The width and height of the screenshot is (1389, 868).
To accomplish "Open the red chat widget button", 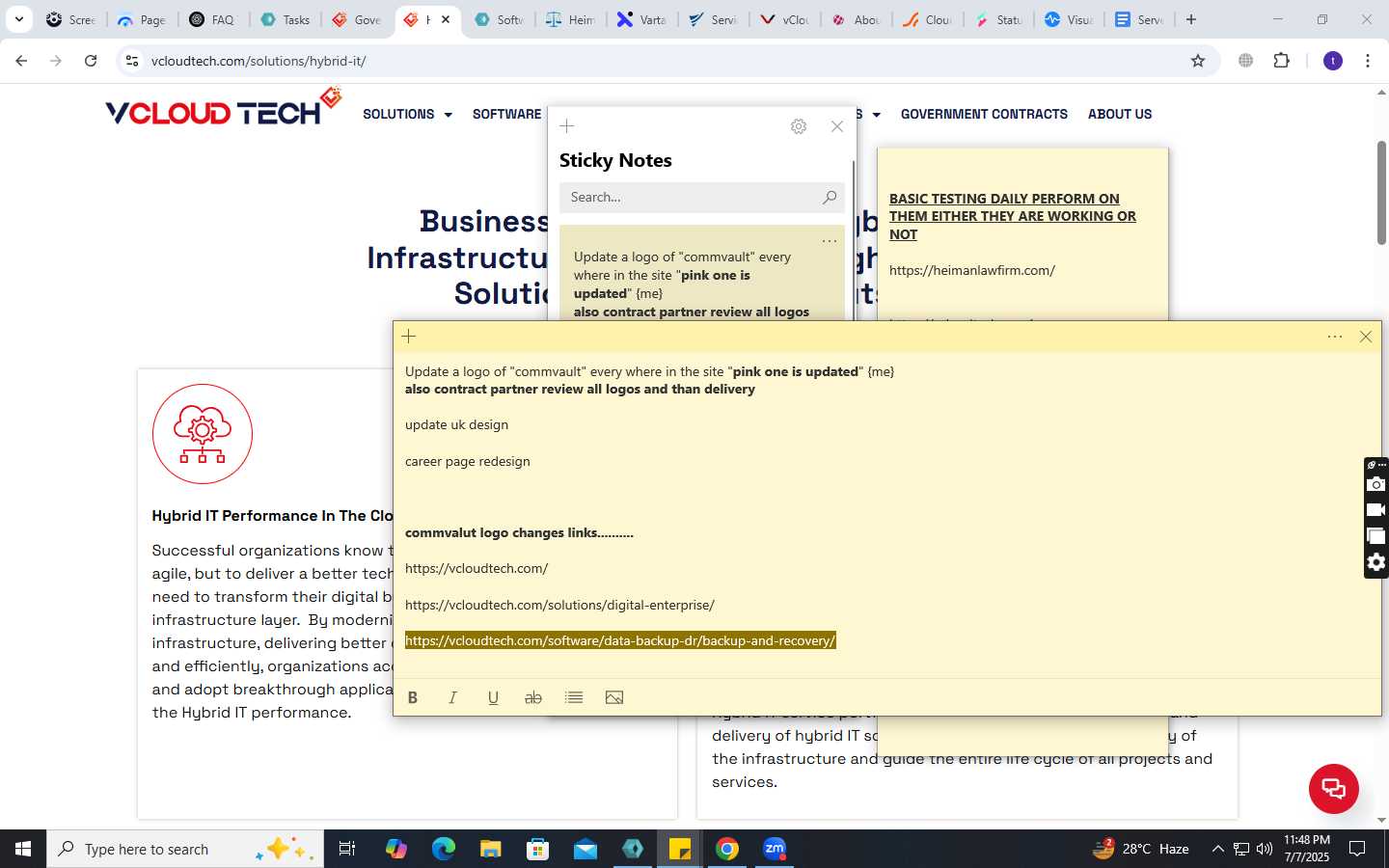I will pyautogui.click(x=1334, y=788).
